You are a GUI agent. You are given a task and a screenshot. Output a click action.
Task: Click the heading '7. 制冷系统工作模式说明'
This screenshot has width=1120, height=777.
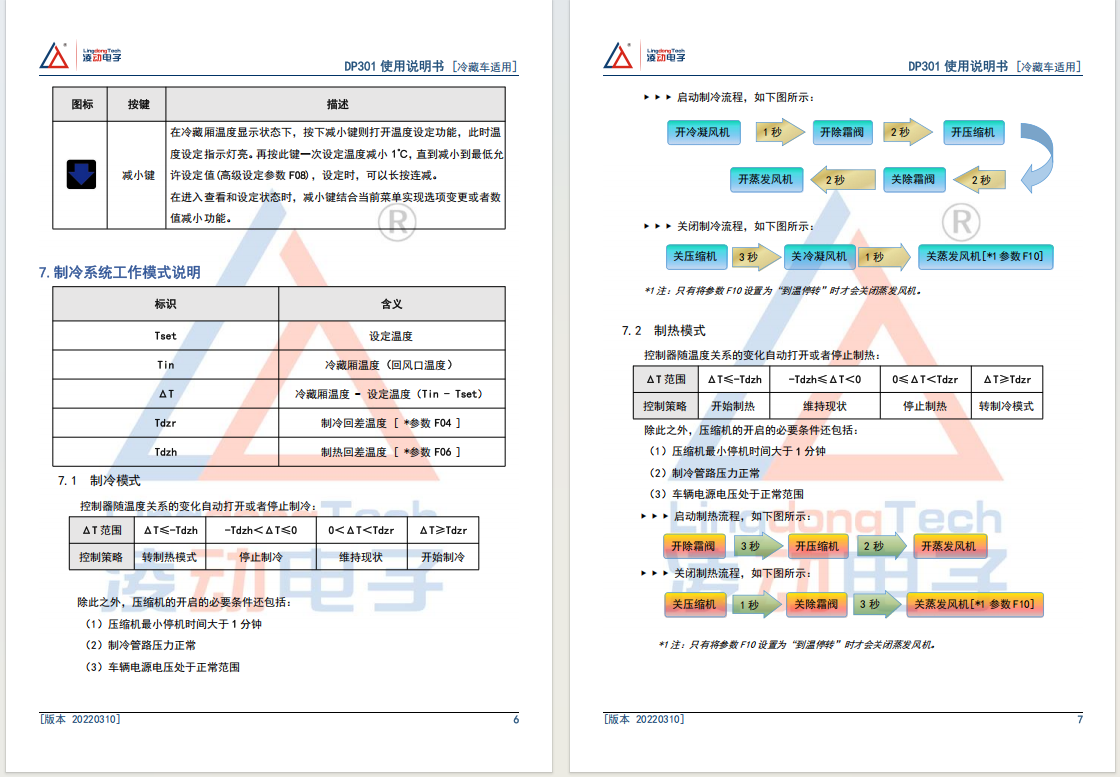[119, 272]
